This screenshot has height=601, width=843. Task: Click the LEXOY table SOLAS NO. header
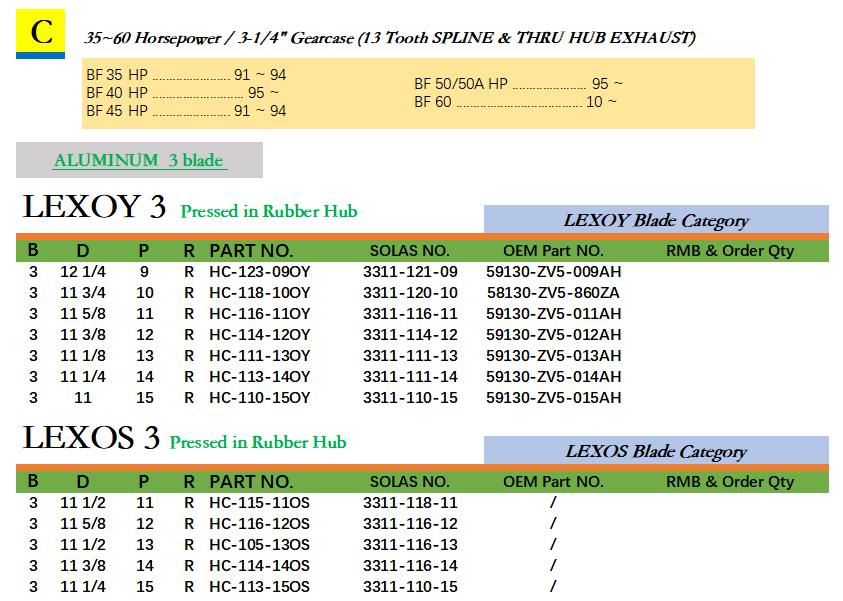(410, 251)
